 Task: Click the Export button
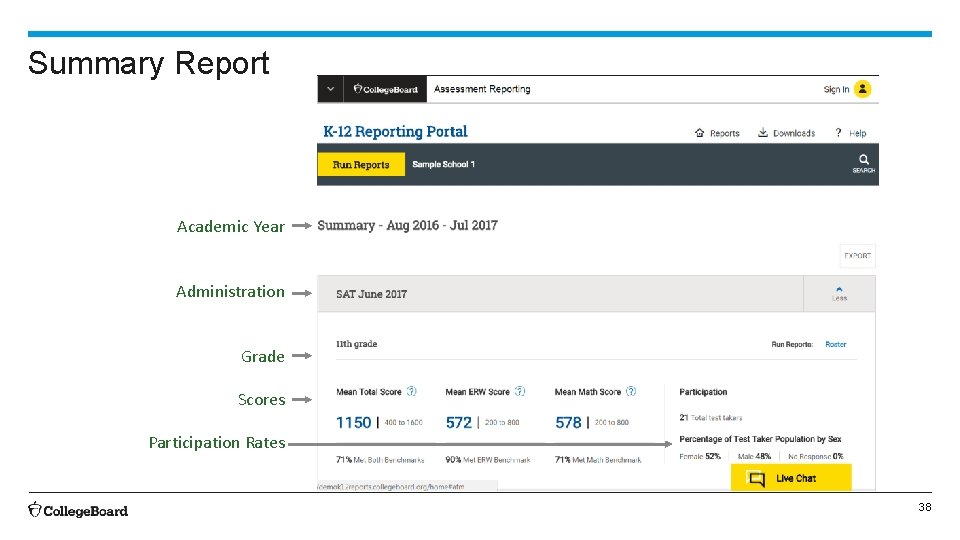(x=857, y=256)
